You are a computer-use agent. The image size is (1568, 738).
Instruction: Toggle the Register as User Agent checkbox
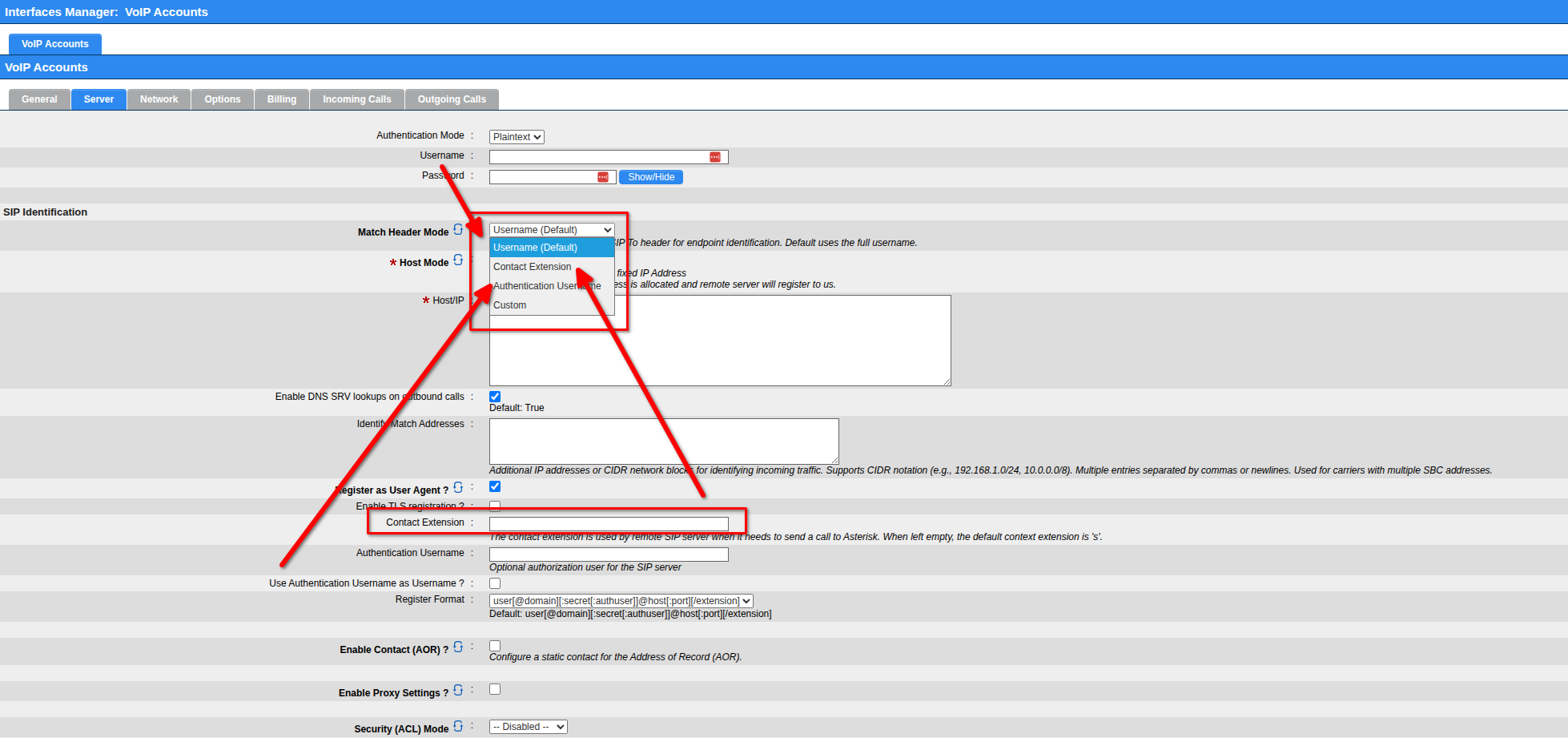point(495,486)
